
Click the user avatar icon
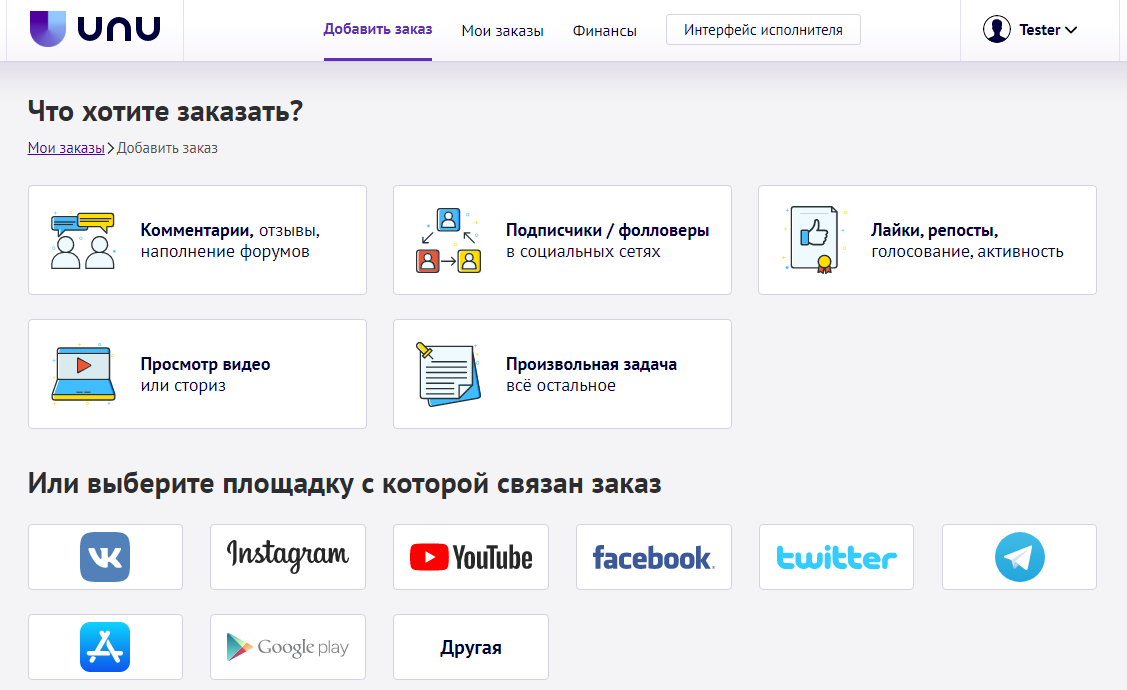click(997, 29)
